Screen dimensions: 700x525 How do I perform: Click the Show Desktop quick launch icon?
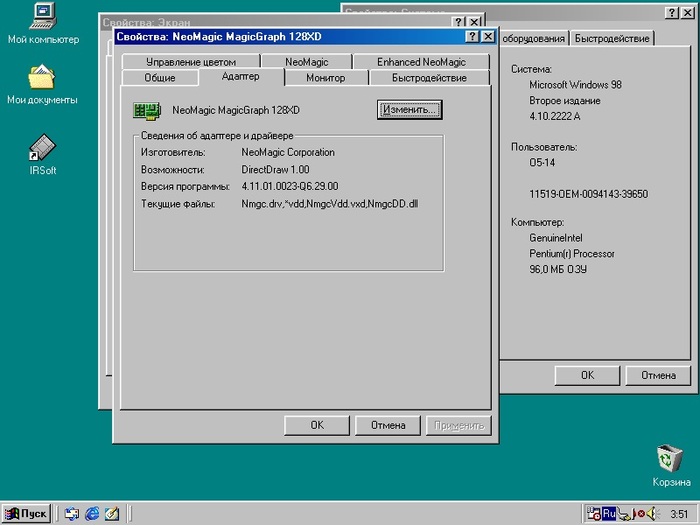[x=71, y=513]
